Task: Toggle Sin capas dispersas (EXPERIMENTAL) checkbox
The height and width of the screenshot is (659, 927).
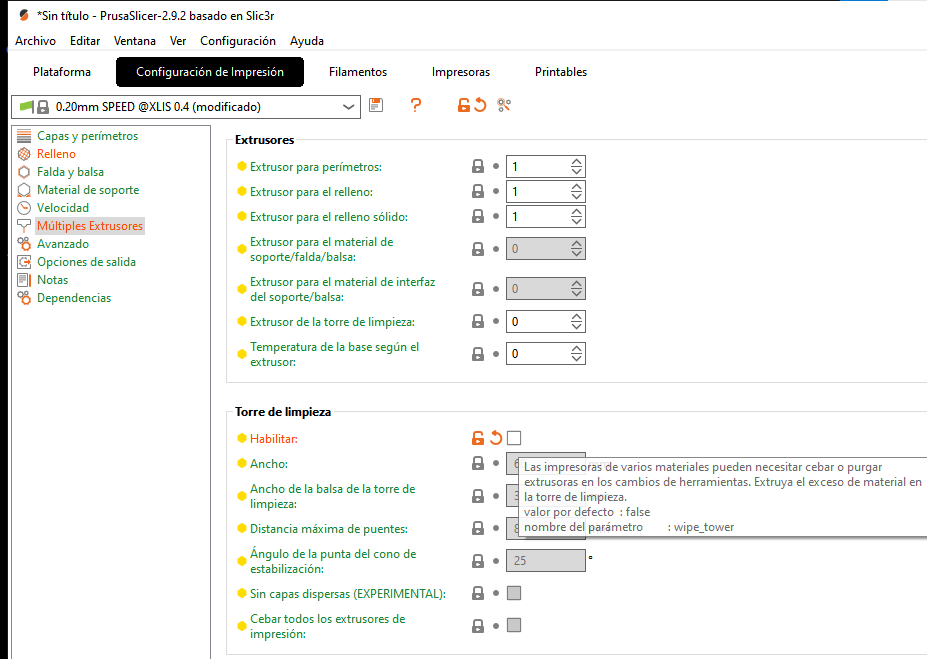Action: click(x=514, y=593)
